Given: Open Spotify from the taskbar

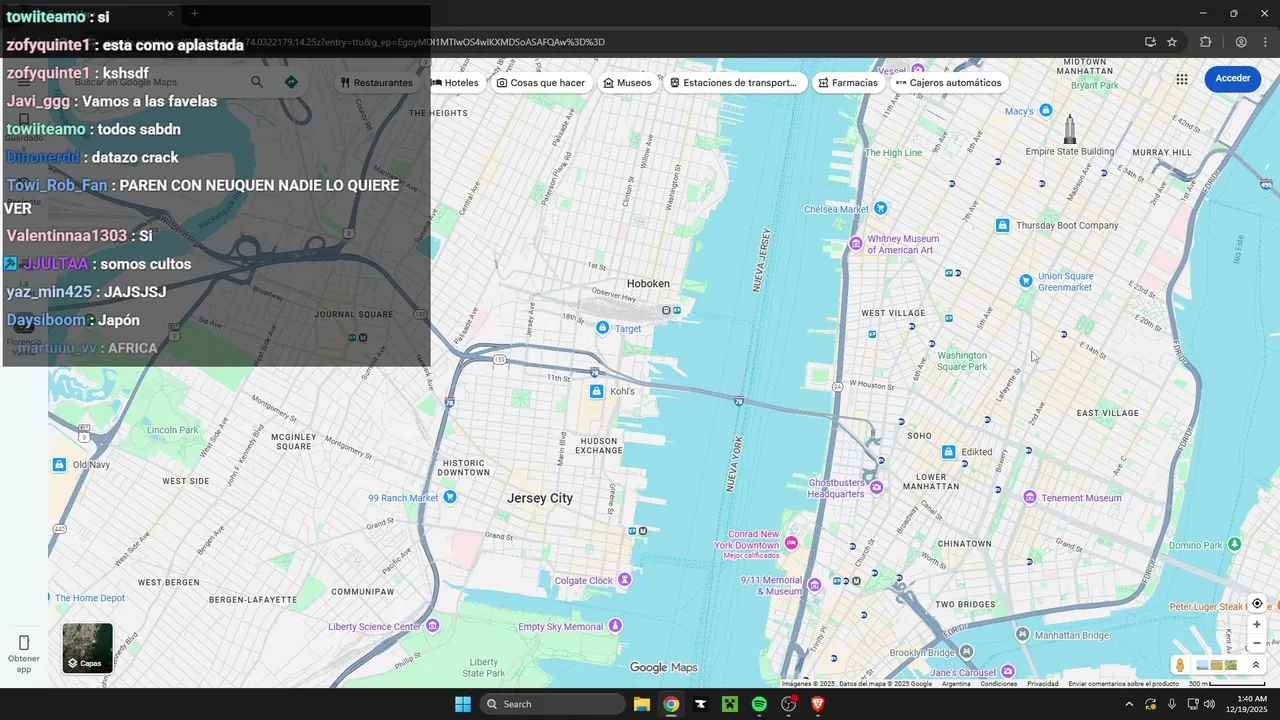Looking at the screenshot, I should [759, 704].
